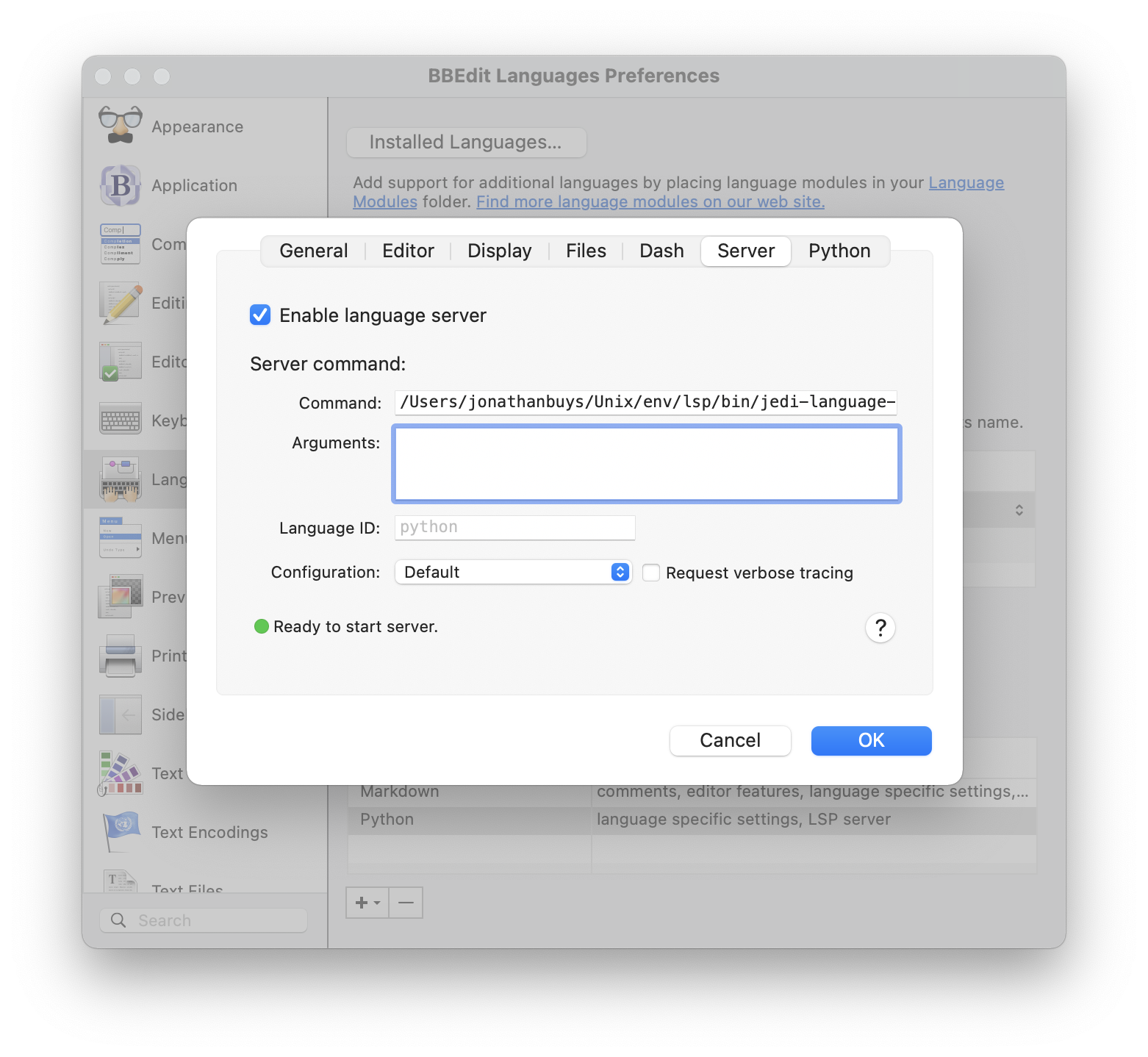Open the Find more language modules link
This screenshot has width=1148, height=1057.
(650, 201)
